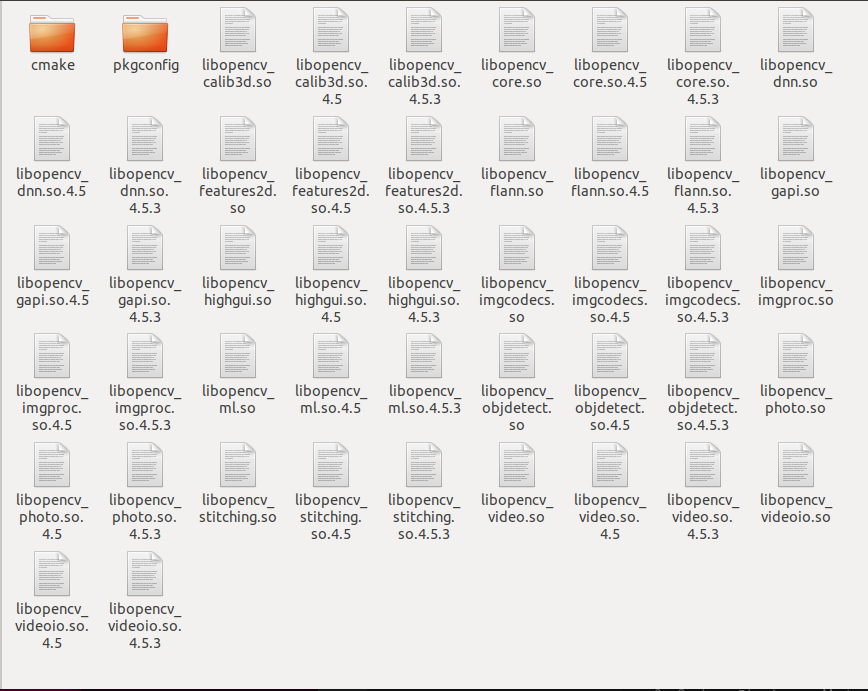Select libopencv_dnn.so.4.5.3 file icon
The width and height of the screenshot is (868, 691).
[145, 139]
